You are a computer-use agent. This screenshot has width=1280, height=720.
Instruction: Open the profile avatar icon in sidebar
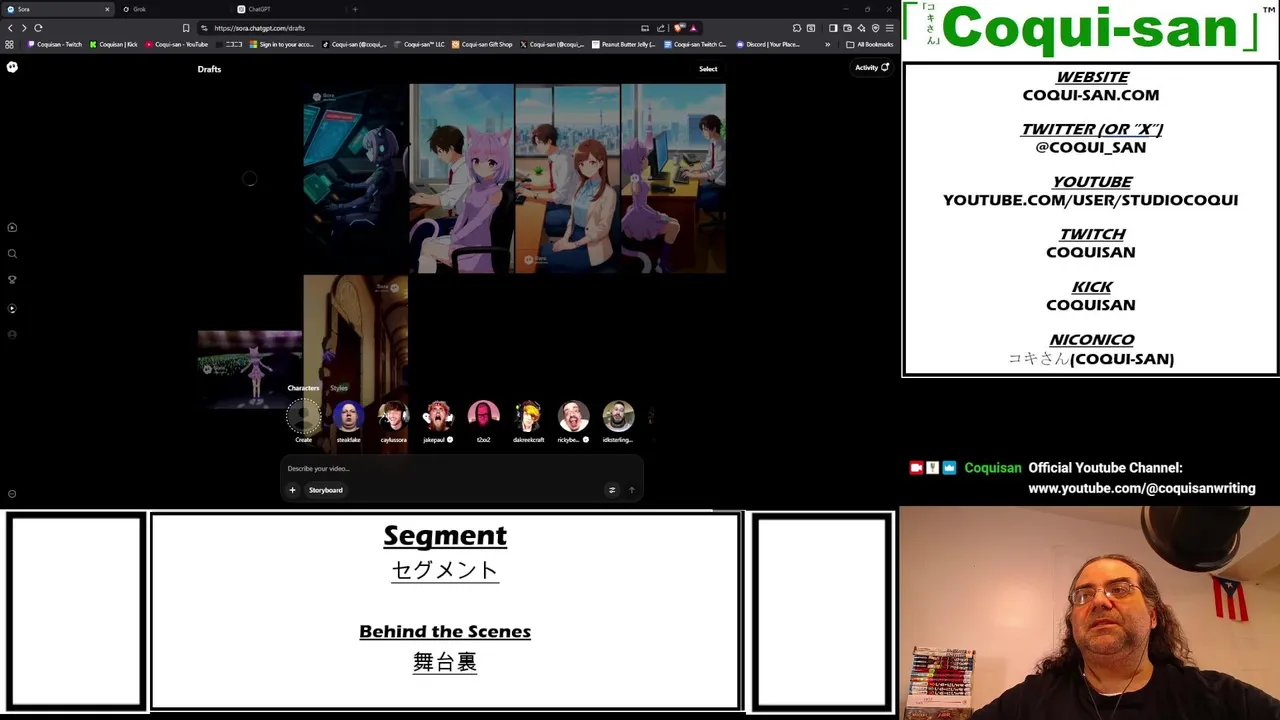pos(12,335)
